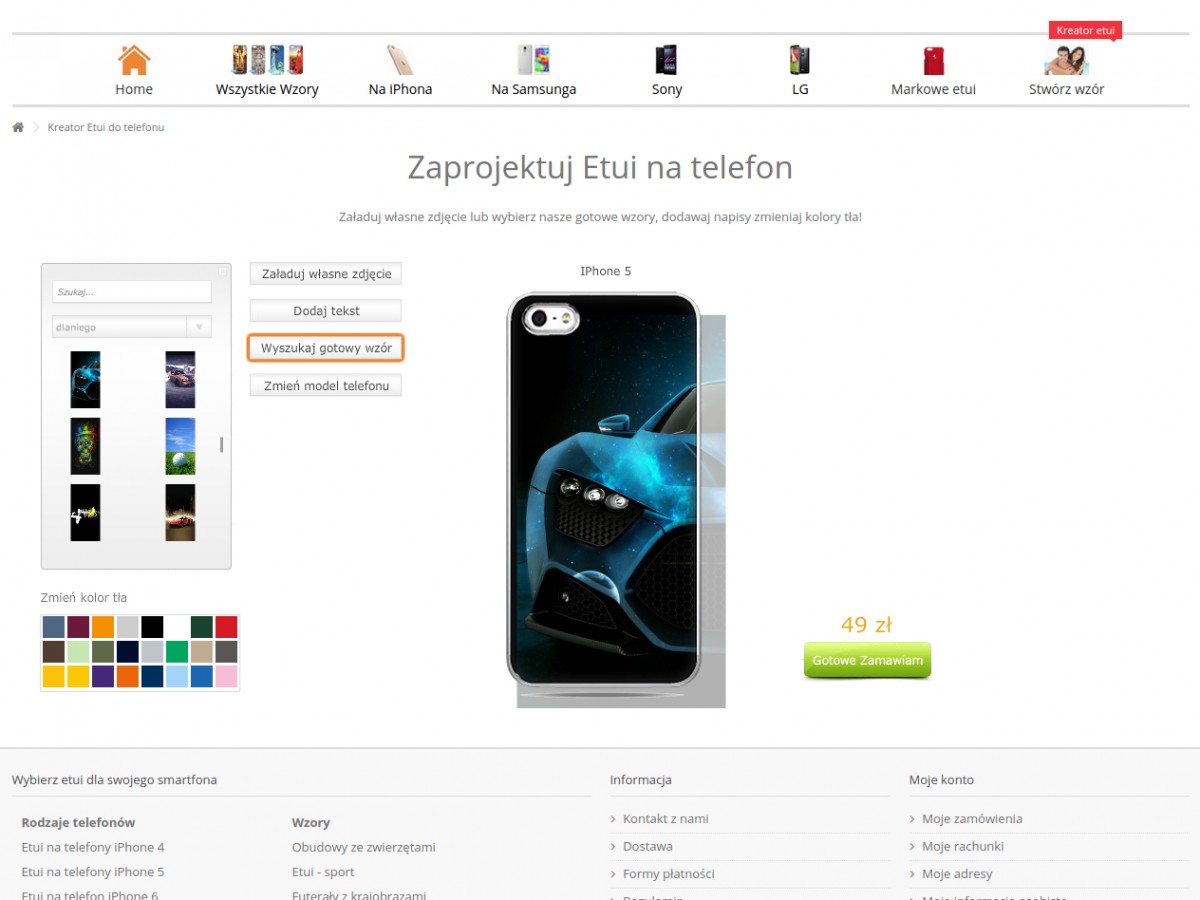Image resolution: width=1200 pixels, height=900 pixels.
Task: Select the LG phone icon
Action: pos(799,60)
